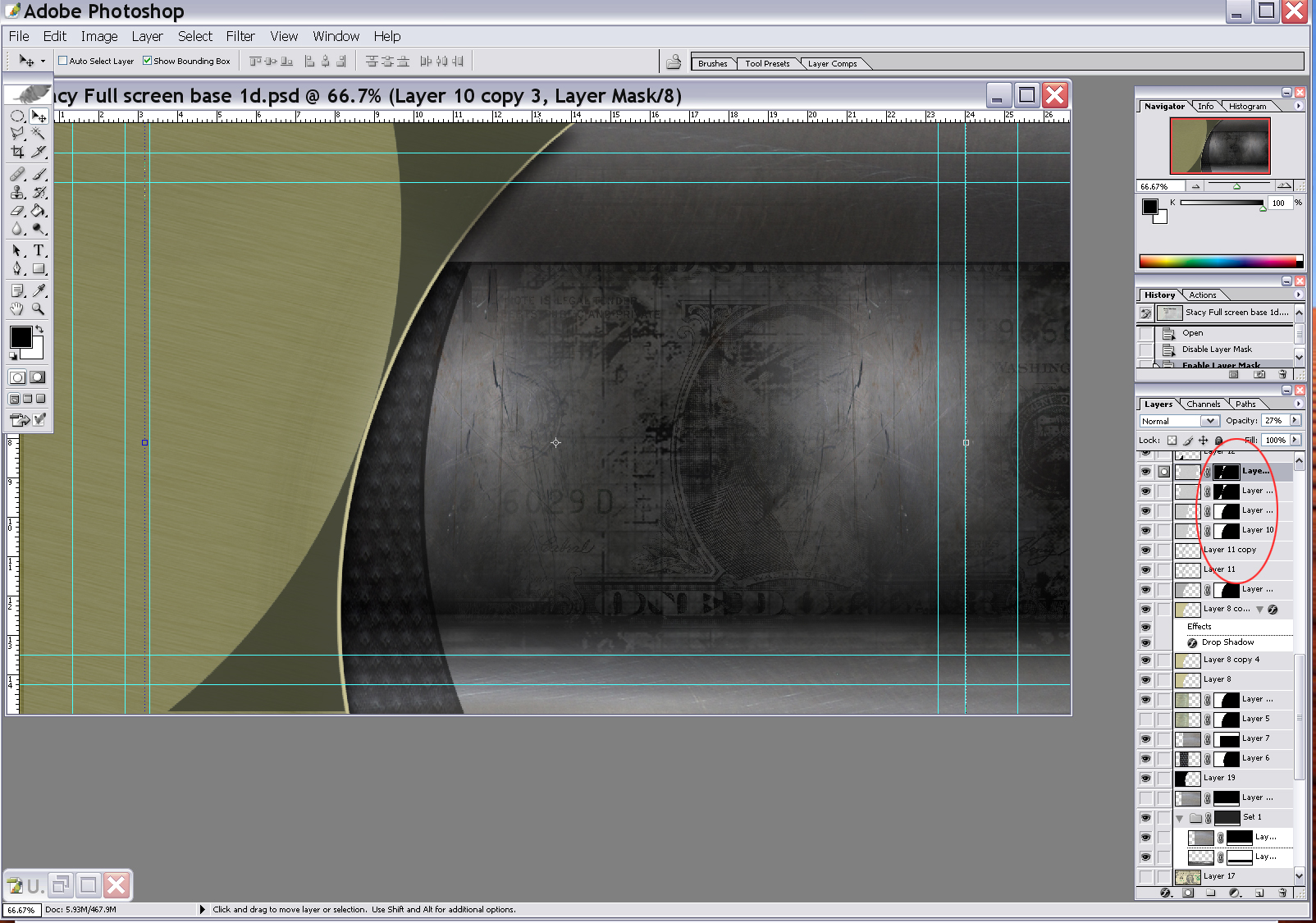Hide Layer 11 copy using eye icon
Screen dimensions: 1316x923
pos(1145,550)
